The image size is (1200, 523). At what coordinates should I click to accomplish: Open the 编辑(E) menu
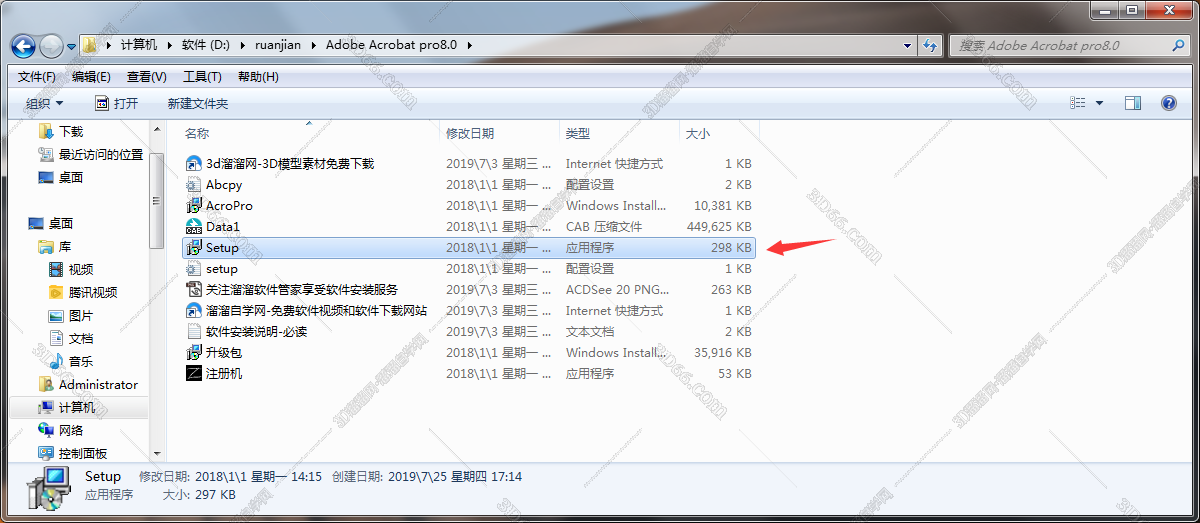pos(91,77)
